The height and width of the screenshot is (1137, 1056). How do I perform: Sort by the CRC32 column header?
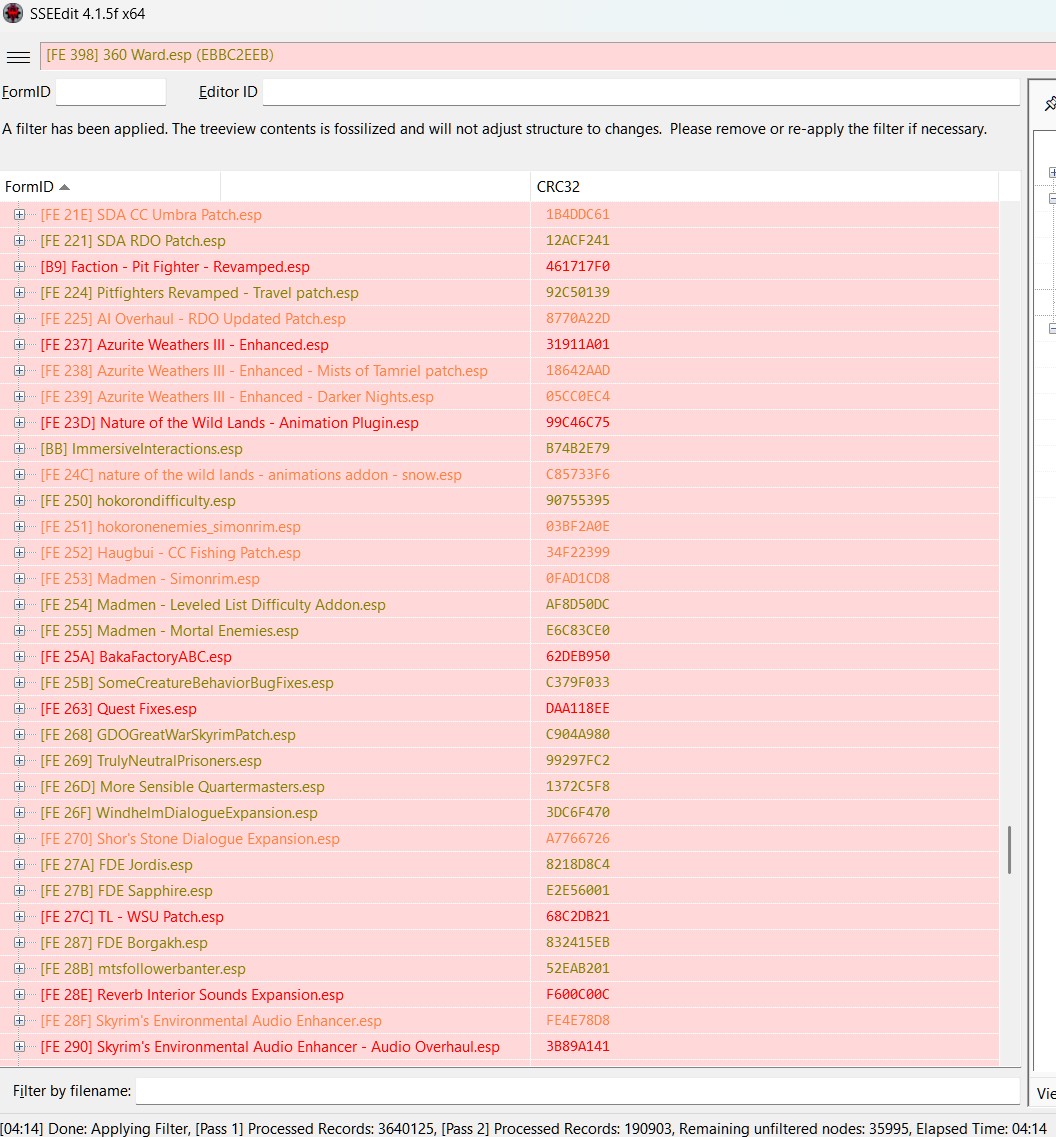click(764, 186)
